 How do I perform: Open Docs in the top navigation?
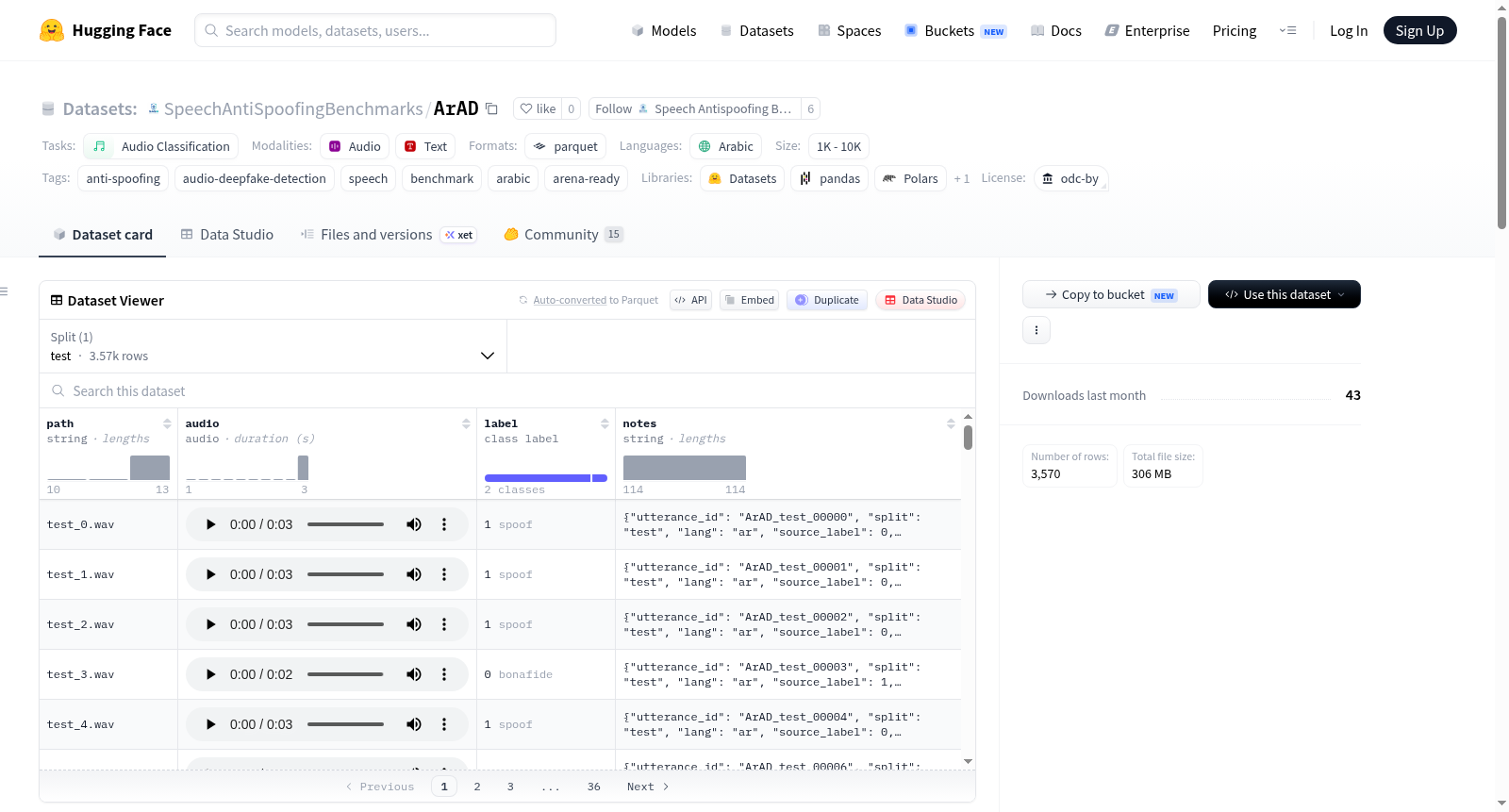(x=1055, y=30)
